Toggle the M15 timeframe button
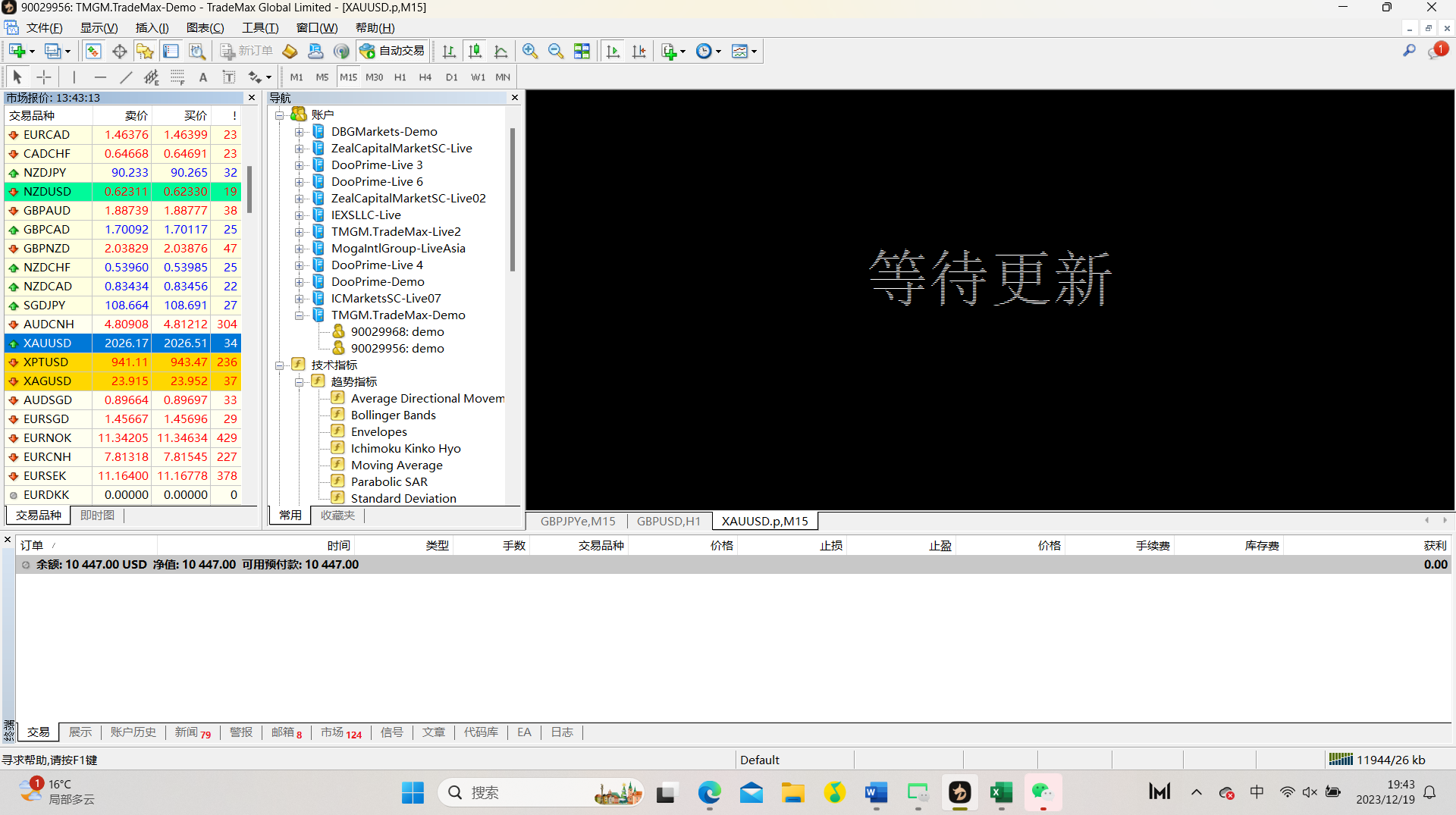 (348, 77)
